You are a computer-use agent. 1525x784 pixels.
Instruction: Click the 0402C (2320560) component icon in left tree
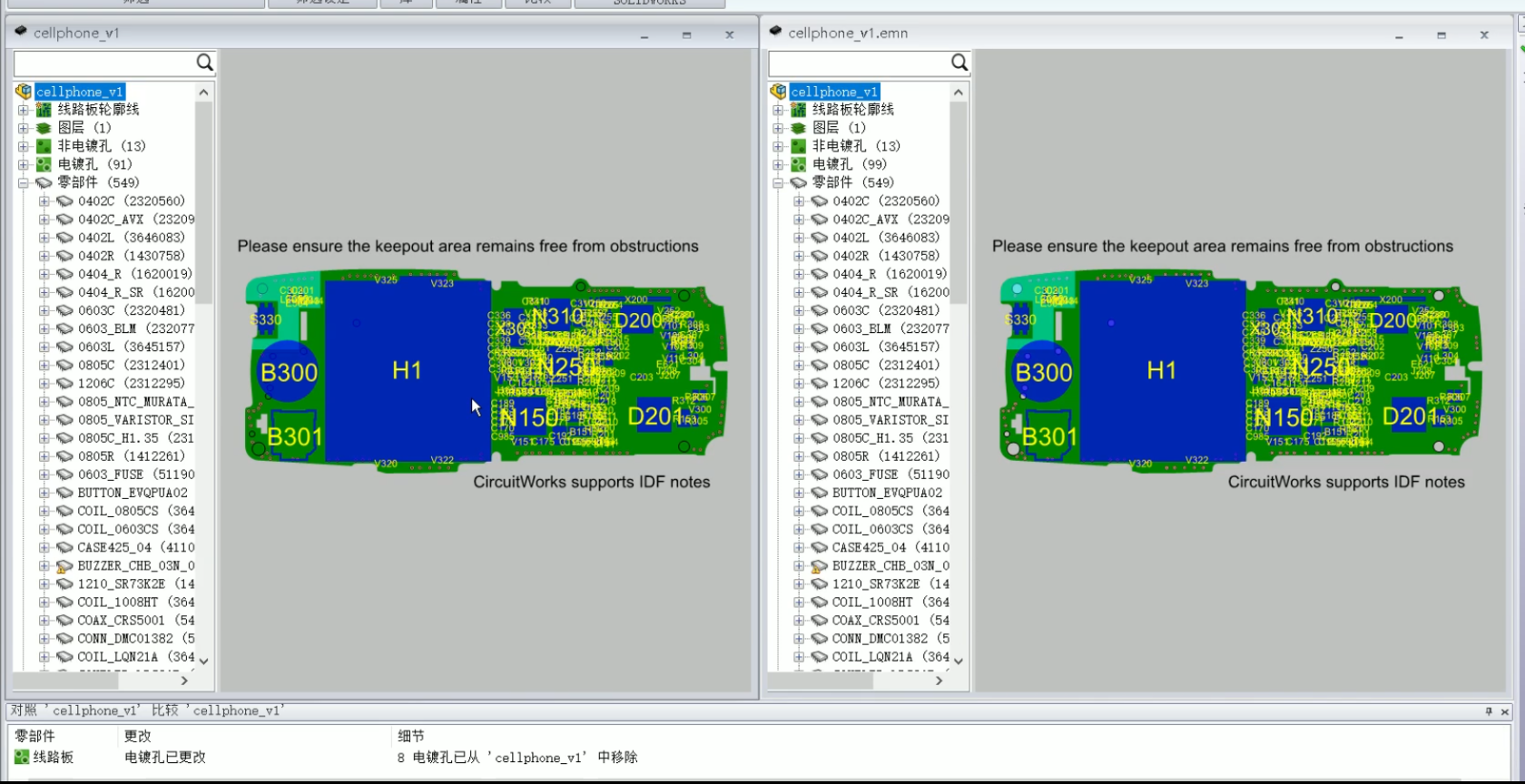64,201
